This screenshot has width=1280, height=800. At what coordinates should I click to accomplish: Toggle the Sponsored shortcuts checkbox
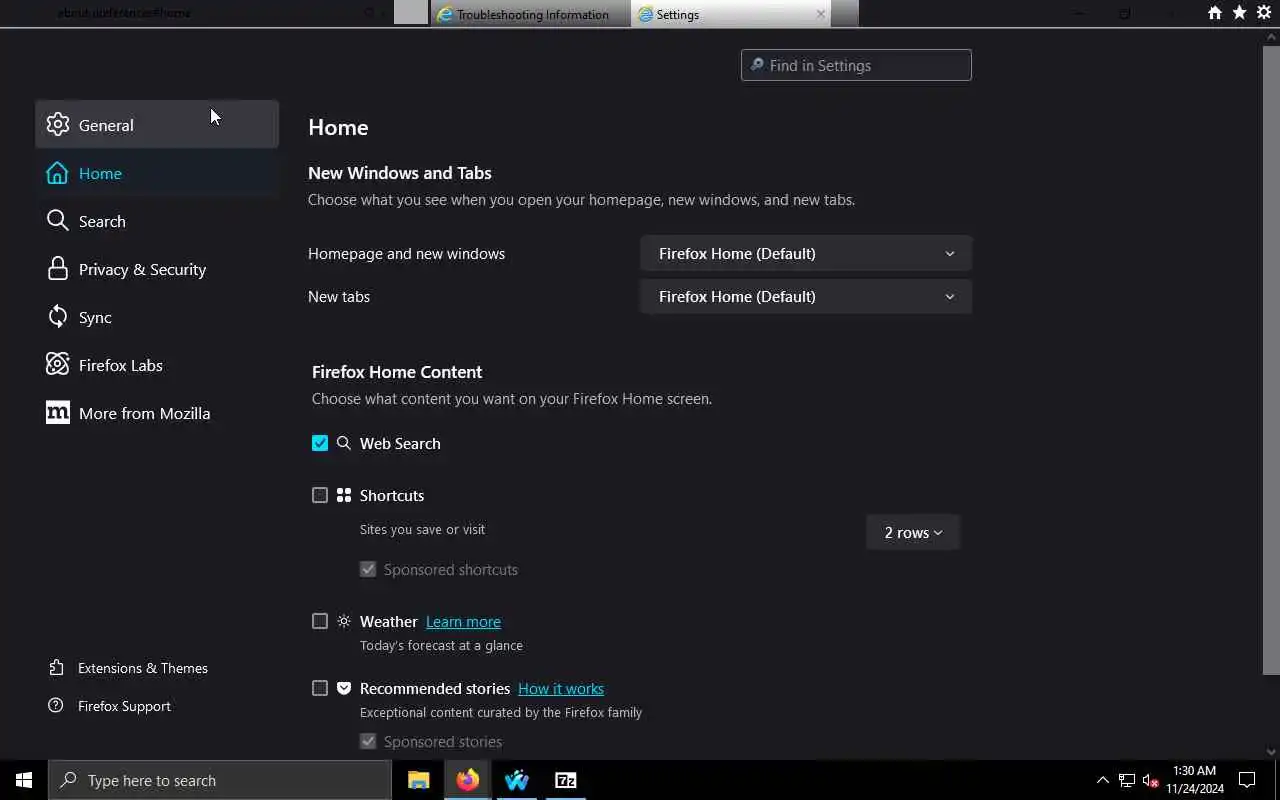point(368,569)
